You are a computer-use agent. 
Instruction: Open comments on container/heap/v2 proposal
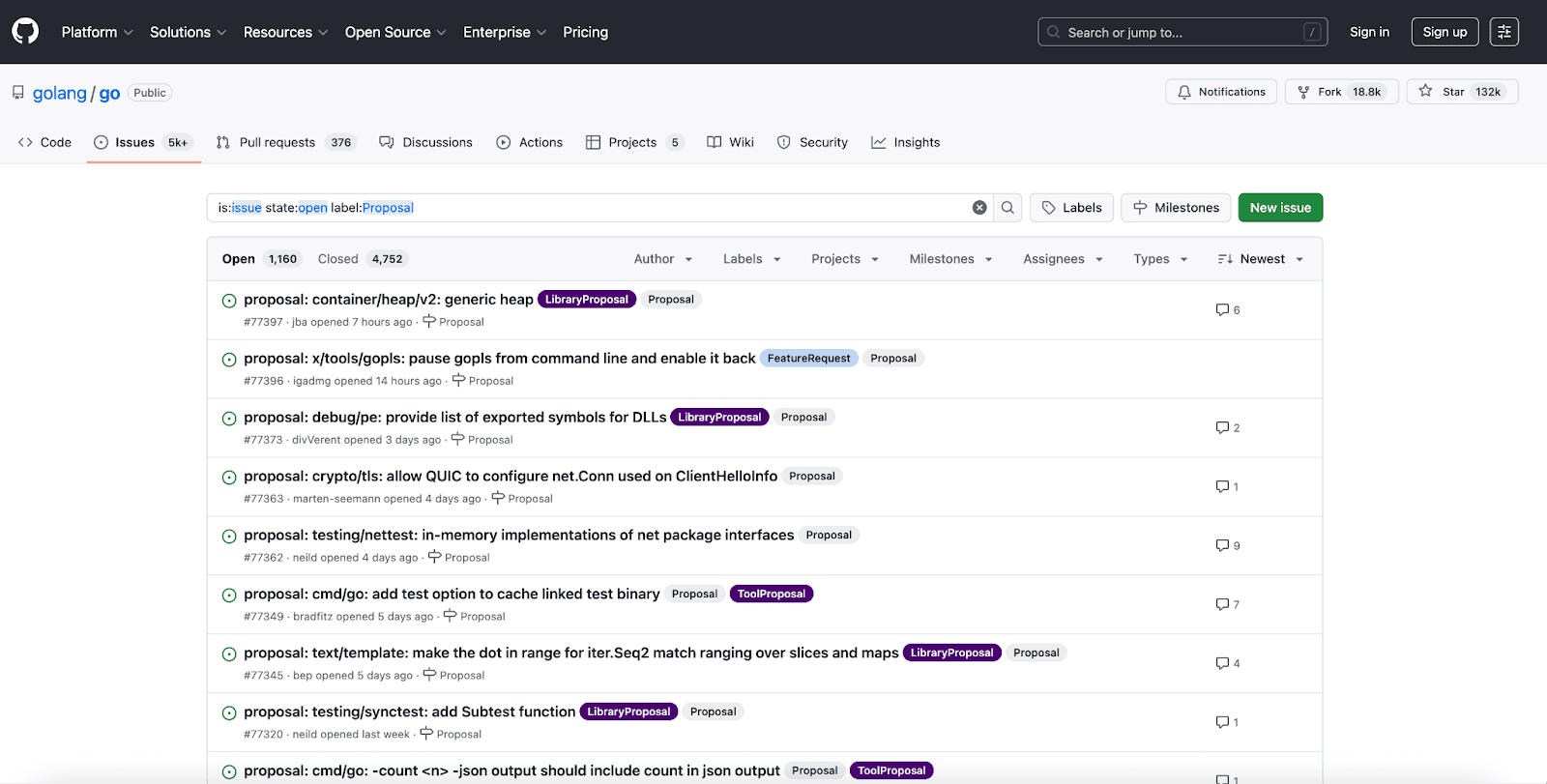click(1227, 310)
